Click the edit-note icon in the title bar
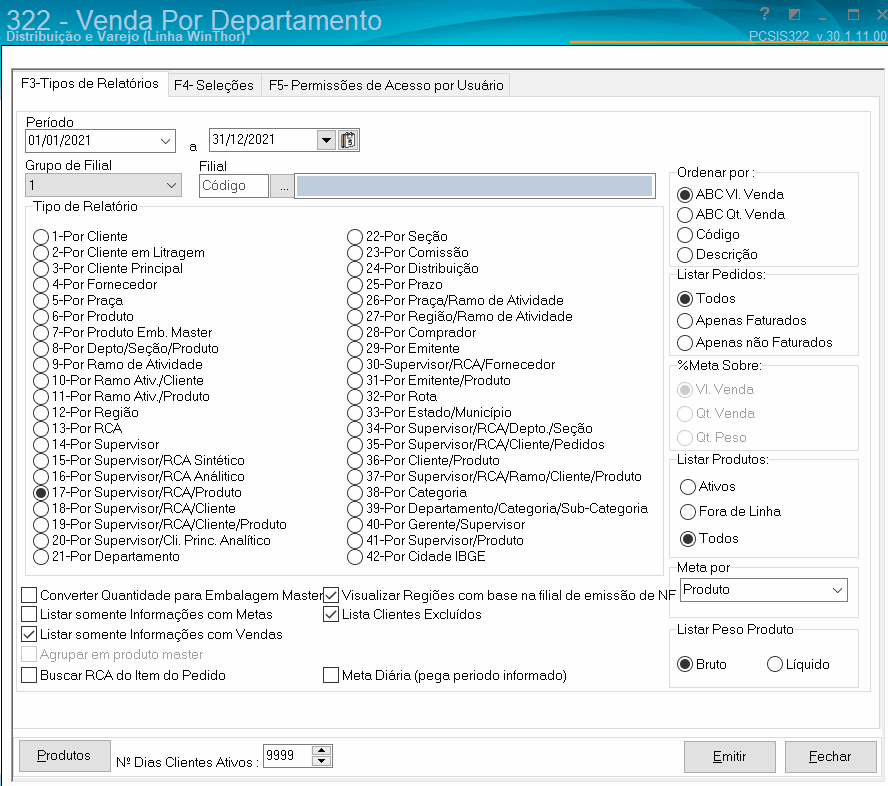The image size is (888, 786). 795,14
